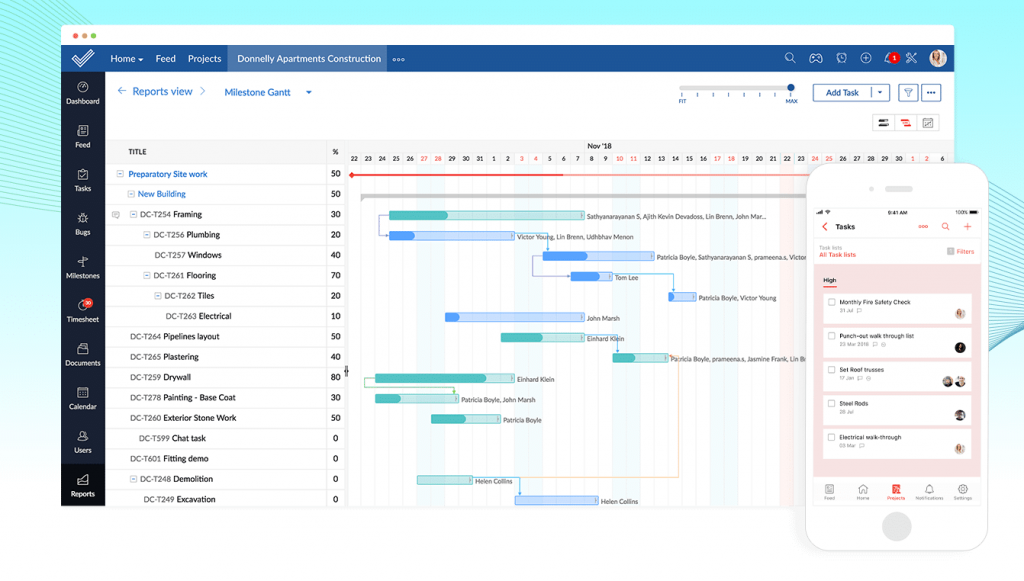This screenshot has height=581, width=1024.
Task: Select the grey bars Gantt view icon
Action: click(883, 123)
